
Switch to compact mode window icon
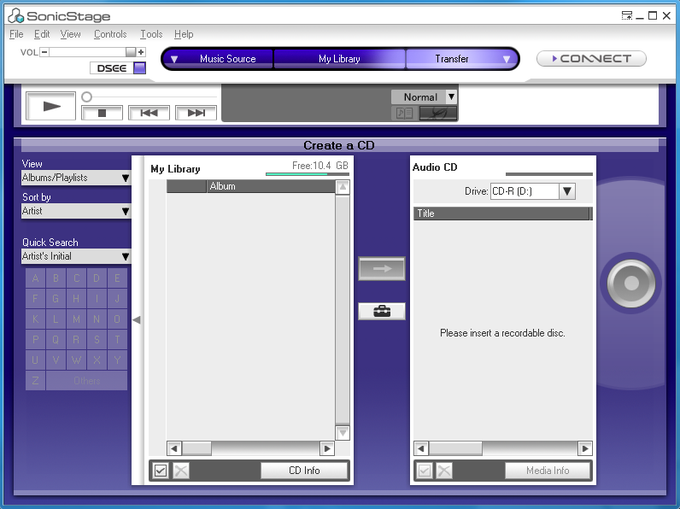tap(627, 16)
